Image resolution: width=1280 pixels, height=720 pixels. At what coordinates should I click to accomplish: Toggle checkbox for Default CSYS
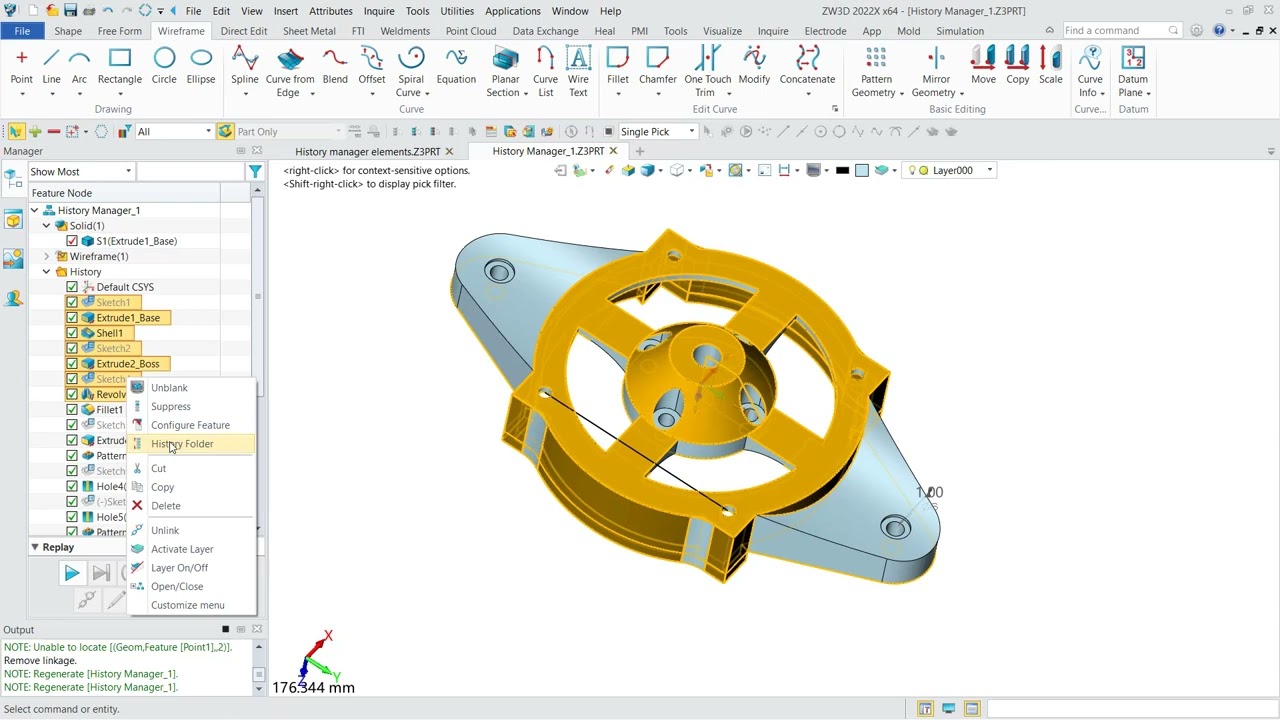(72, 287)
